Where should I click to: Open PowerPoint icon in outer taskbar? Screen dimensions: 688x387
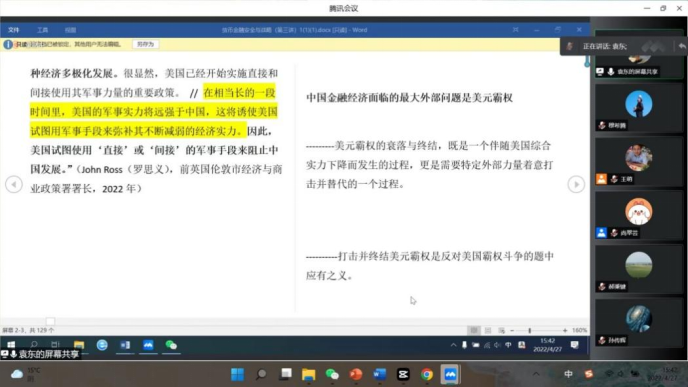(356, 374)
